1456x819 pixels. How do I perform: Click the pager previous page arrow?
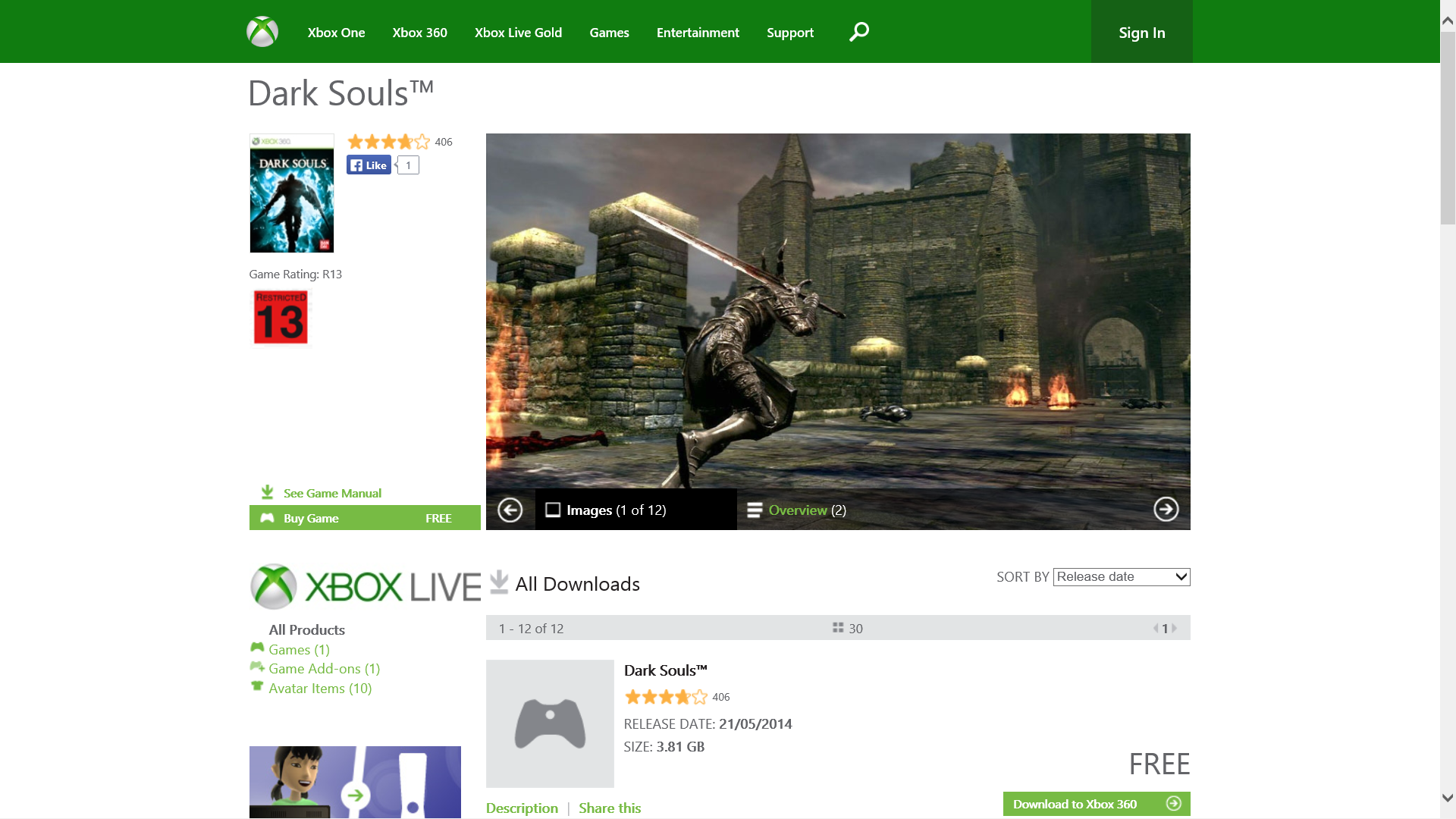click(x=1156, y=628)
